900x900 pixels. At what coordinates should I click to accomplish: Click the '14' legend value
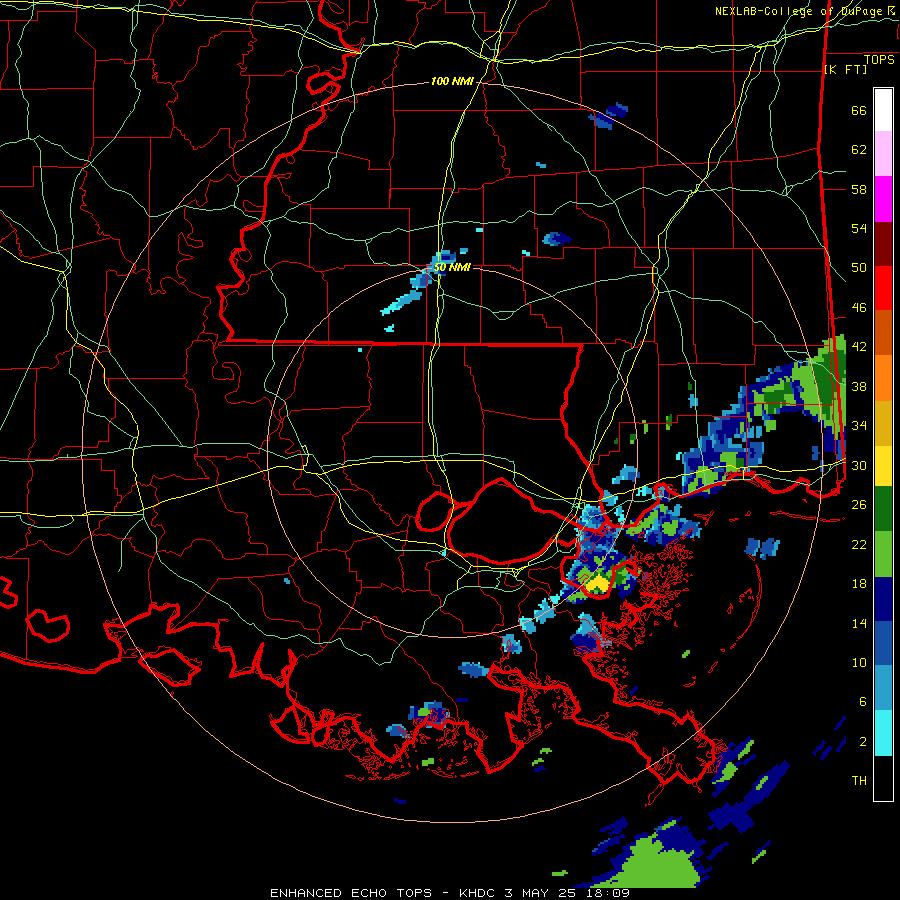click(x=859, y=623)
